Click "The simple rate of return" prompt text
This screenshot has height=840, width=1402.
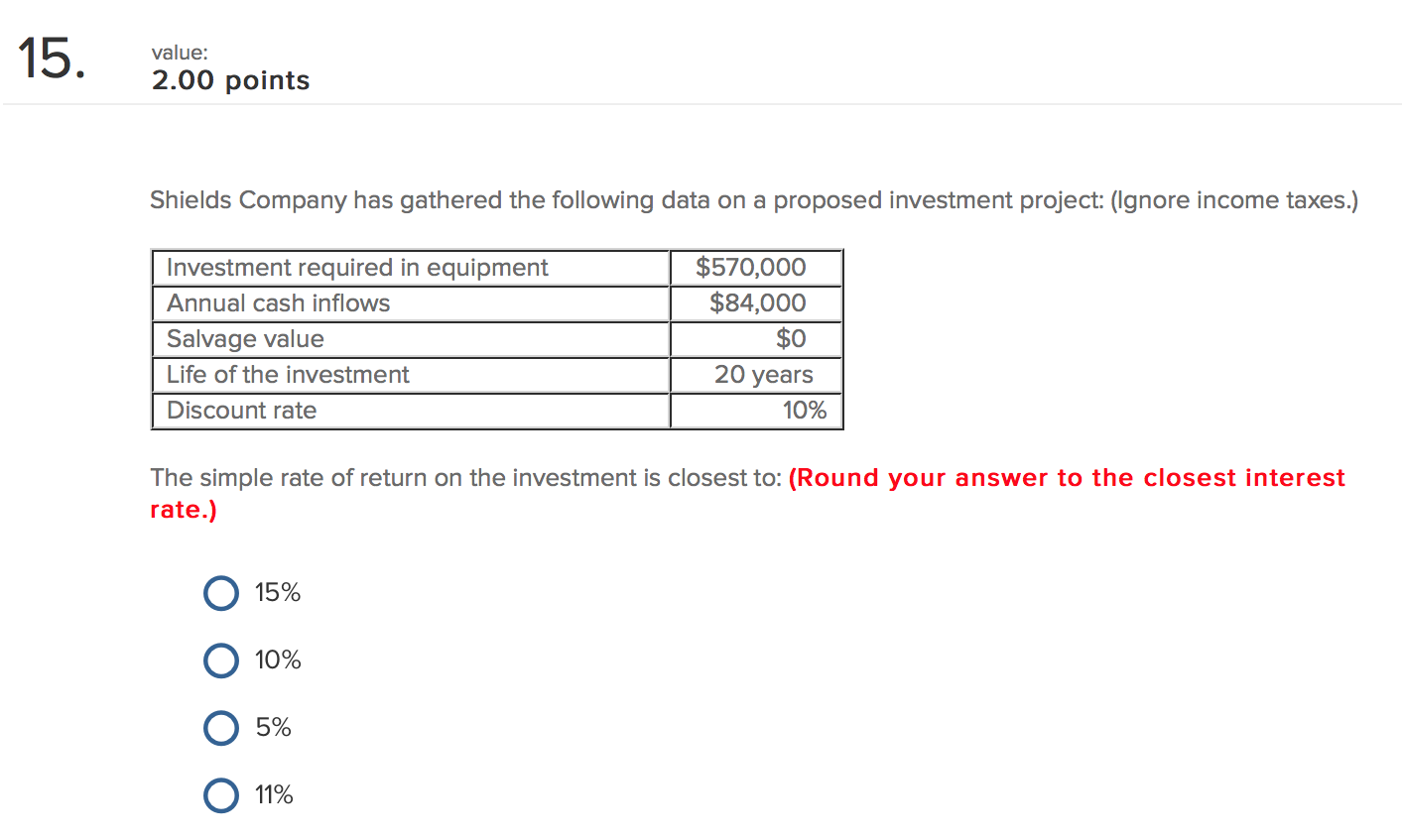(465, 478)
